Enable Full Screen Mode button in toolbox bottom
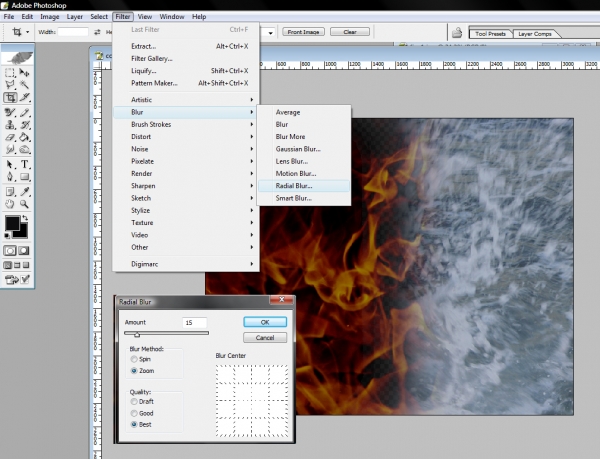 click(x=26, y=265)
